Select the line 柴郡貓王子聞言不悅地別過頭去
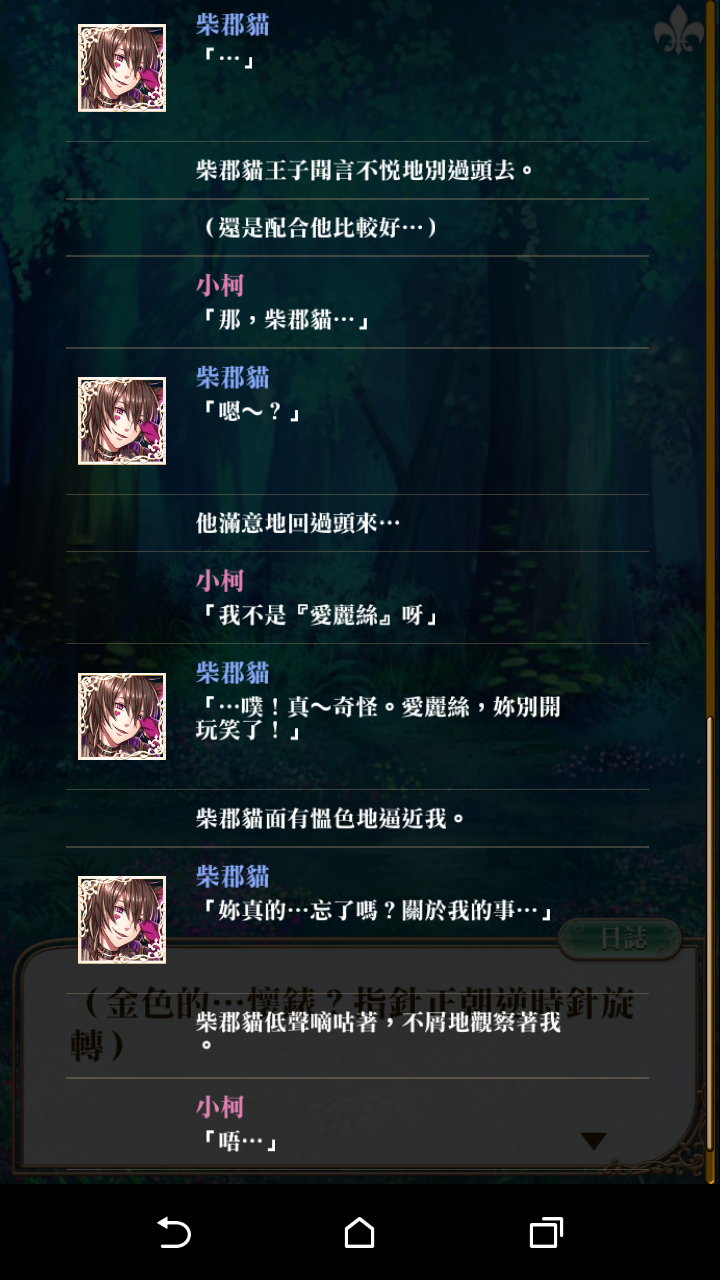The height and width of the screenshot is (1280, 720). pyautogui.click(x=367, y=170)
